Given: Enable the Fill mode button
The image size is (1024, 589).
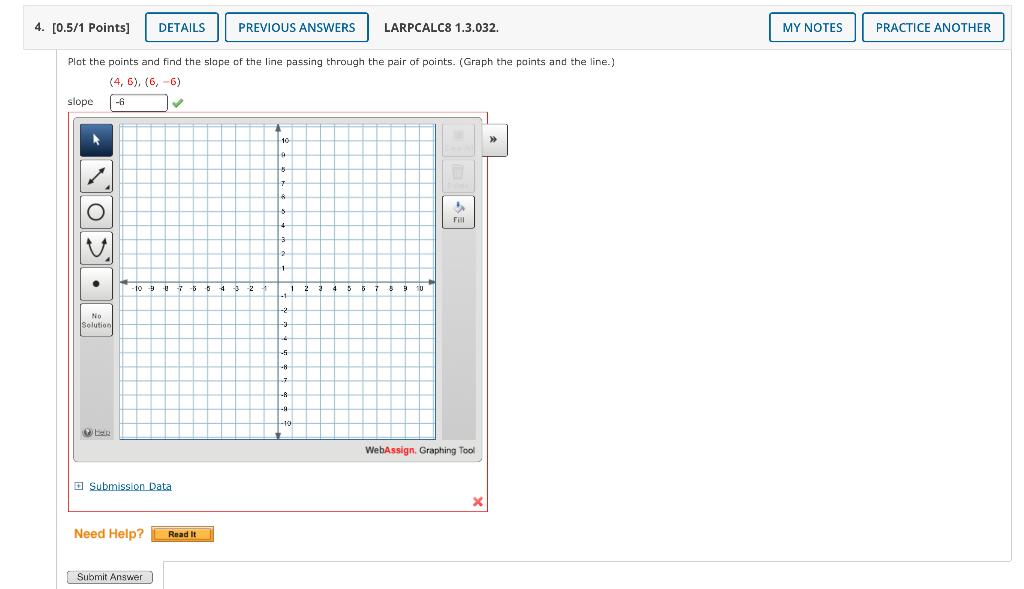Looking at the screenshot, I should tap(458, 211).
